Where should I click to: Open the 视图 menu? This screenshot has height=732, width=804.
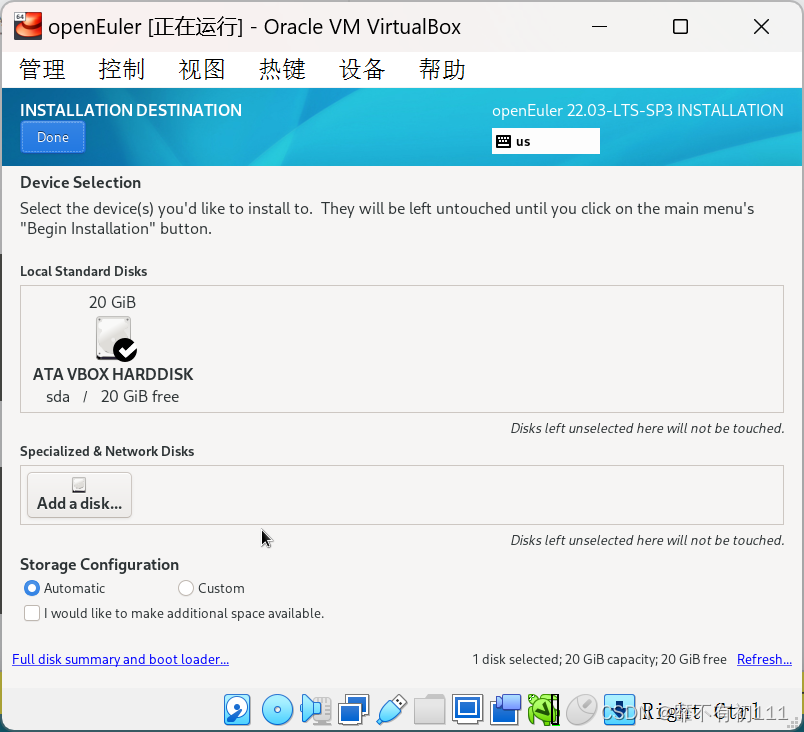[x=202, y=69]
